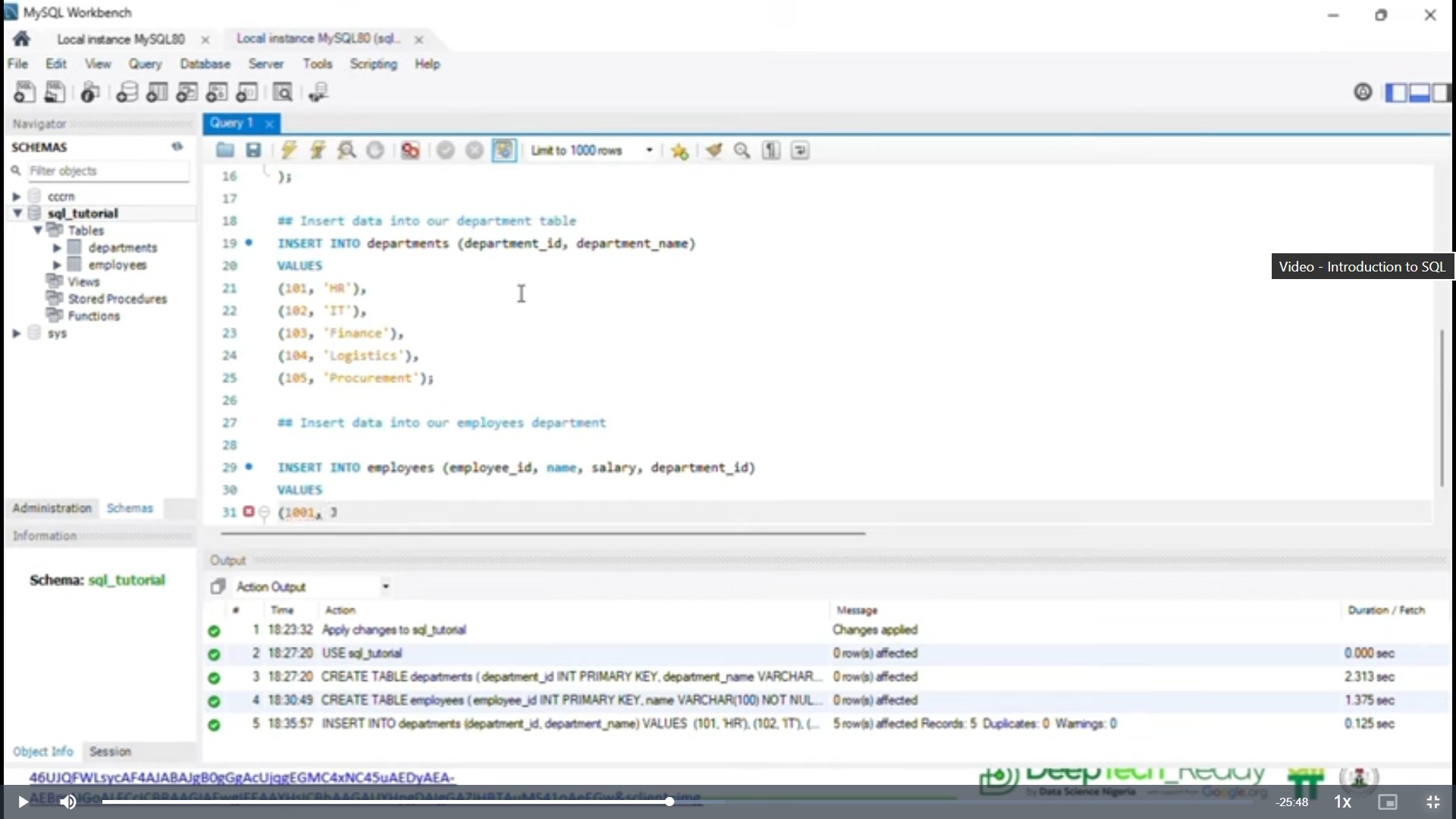Expand the sys schema node
The height and width of the screenshot is (819, 1456).
pos(16,333)
